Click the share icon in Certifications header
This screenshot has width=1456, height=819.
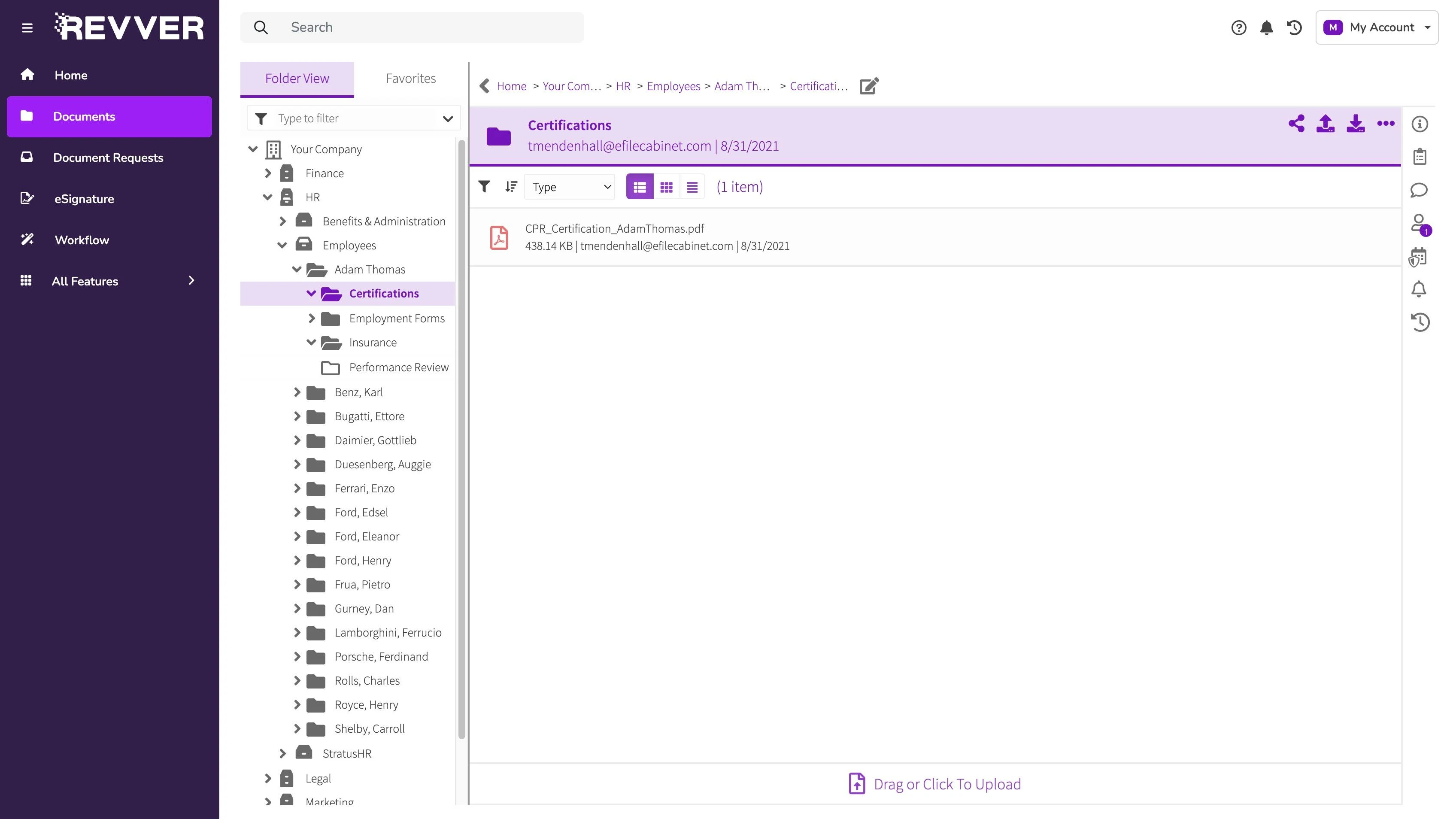[x=1296, y=123]
